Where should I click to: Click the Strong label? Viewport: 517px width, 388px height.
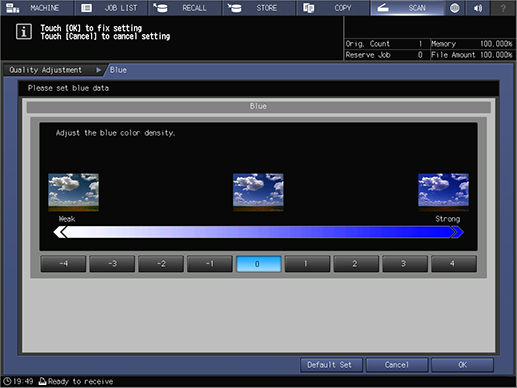pos(448,219)
